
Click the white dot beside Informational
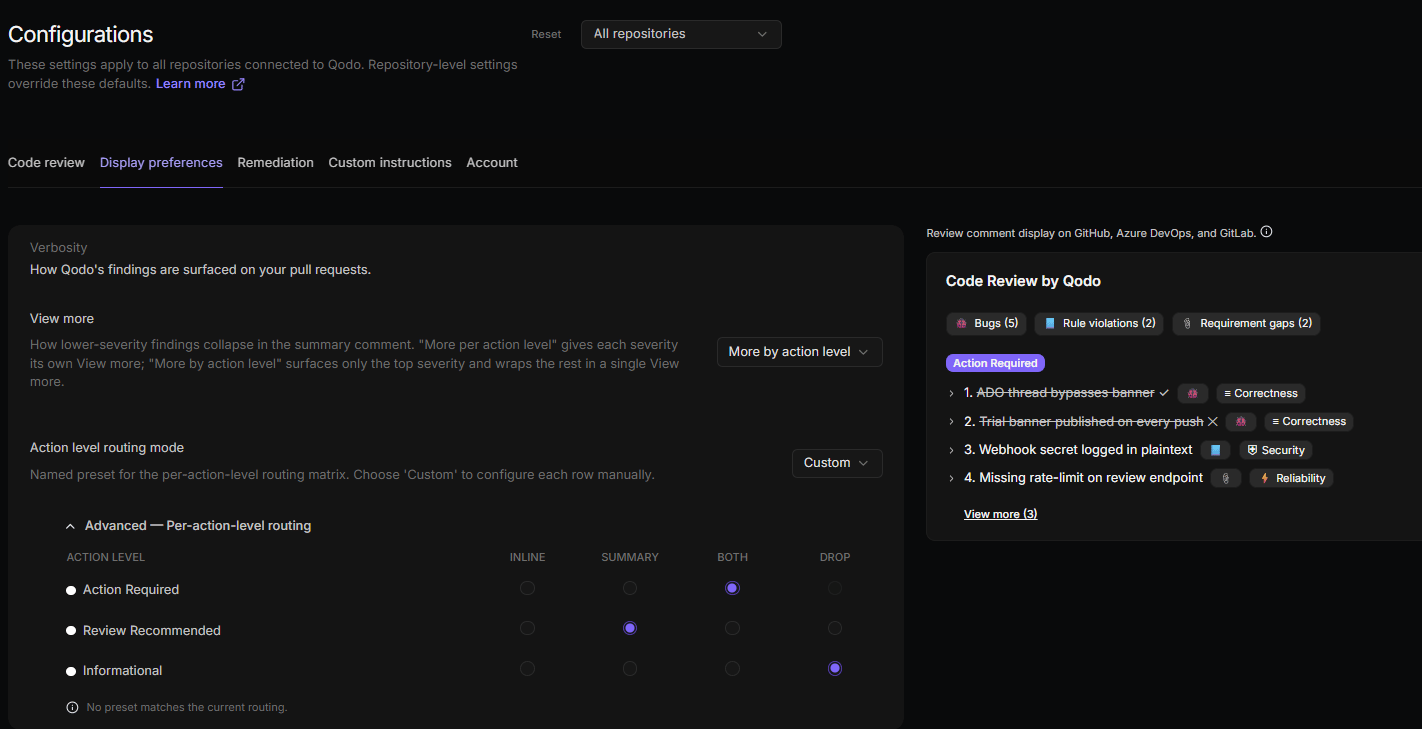click(x=71, y=671)
